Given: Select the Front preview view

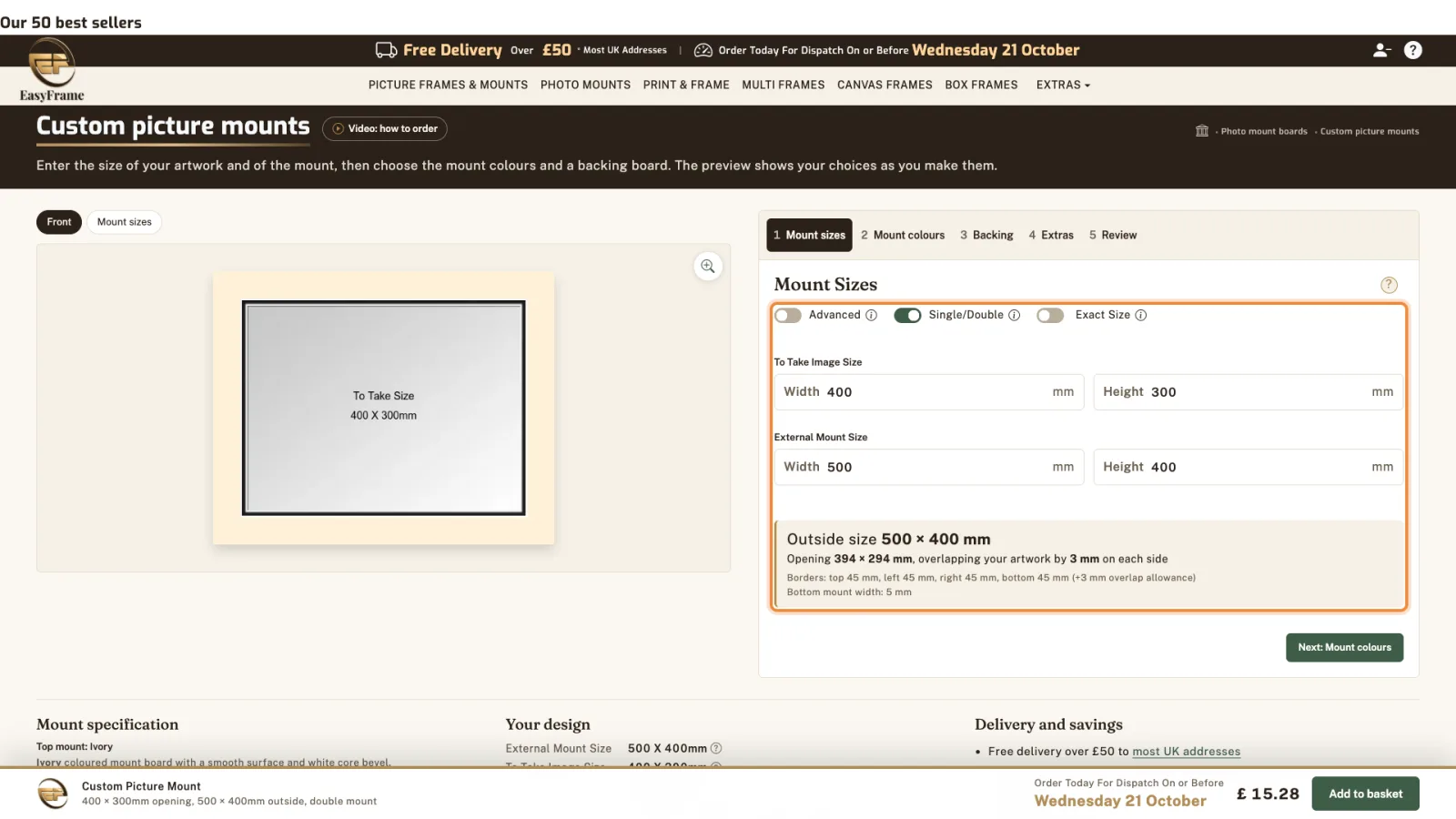Looking at the screenshot, I should coord(59,222).
